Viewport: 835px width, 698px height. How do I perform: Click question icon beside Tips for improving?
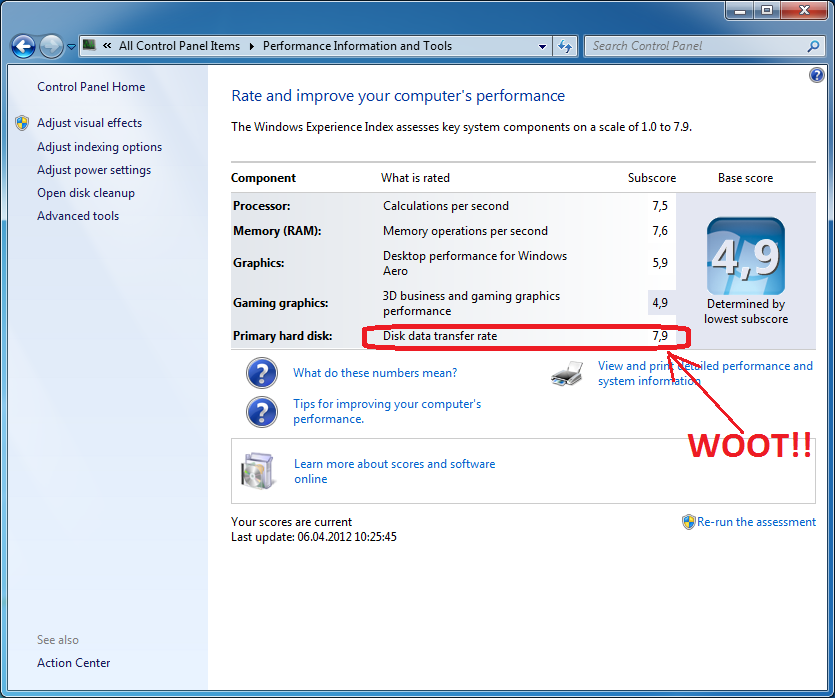click(261, 412)
